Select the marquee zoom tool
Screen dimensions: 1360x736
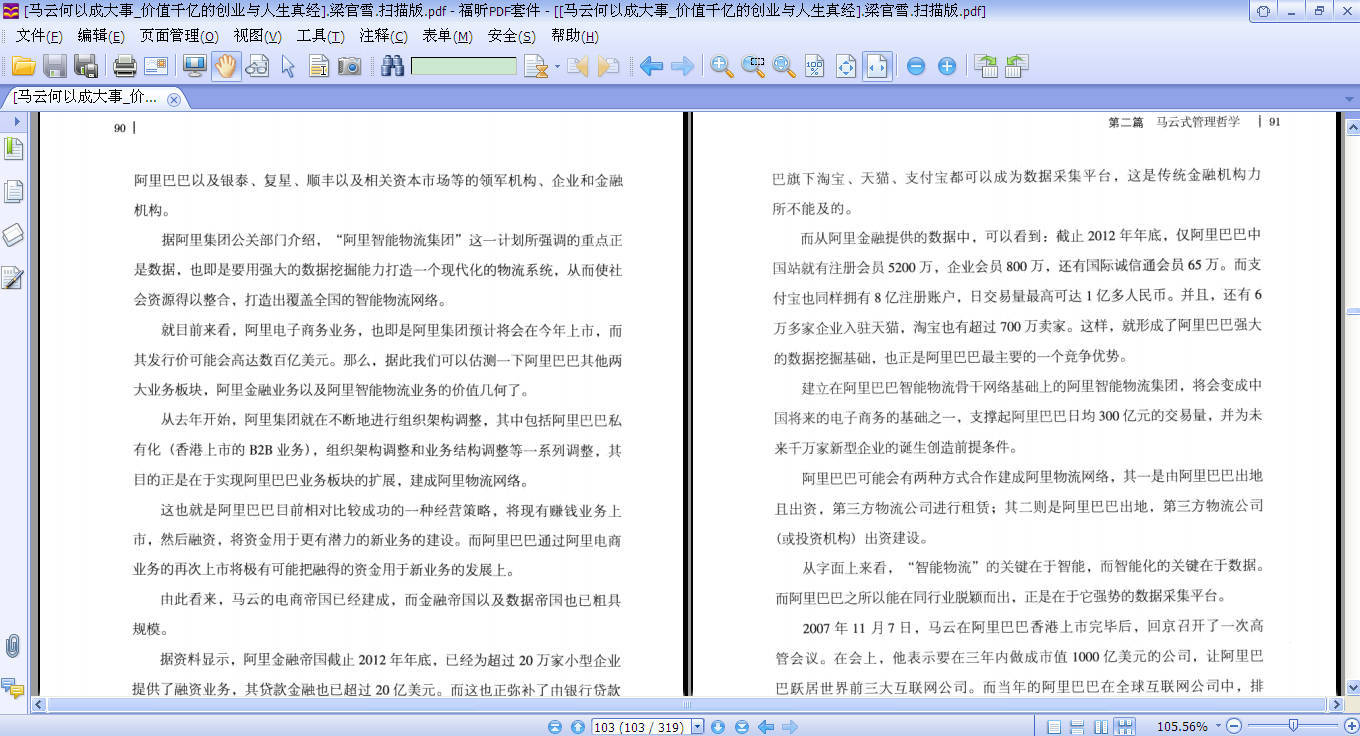[x=753, y=66]
